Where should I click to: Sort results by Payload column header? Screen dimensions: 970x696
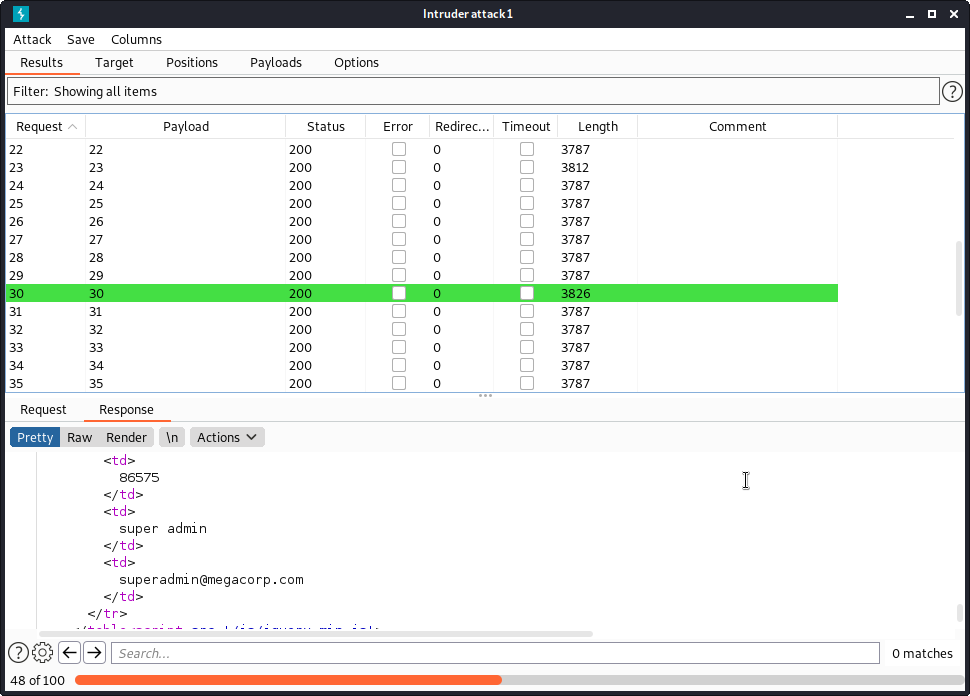click(x=186, y=127)
